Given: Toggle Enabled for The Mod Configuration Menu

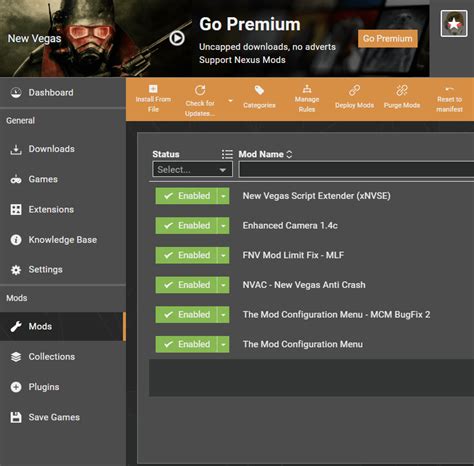Looking at the screenshot, I should coord(186,344).
